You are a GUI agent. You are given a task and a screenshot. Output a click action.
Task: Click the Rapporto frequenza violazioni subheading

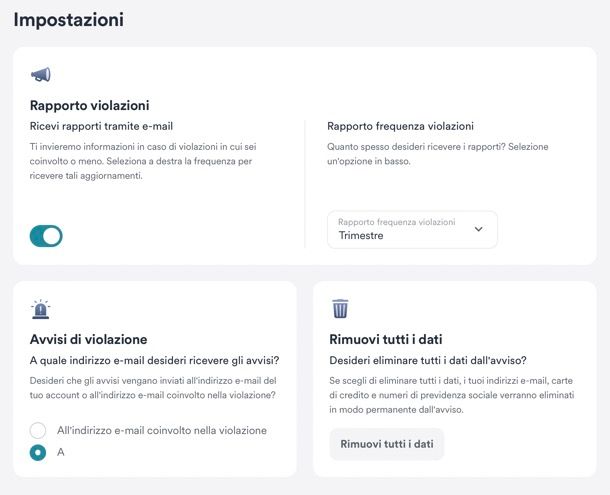click(400, 126)
